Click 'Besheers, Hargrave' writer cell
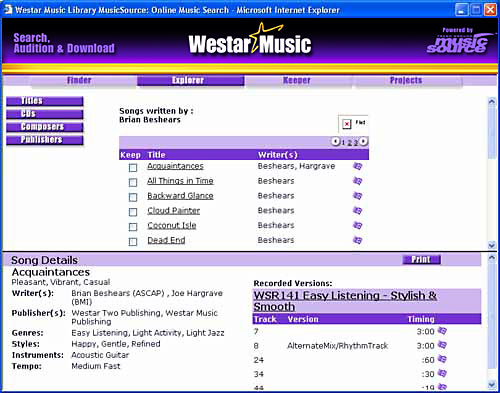Screen dimensions: 500x393 [296, 166]
